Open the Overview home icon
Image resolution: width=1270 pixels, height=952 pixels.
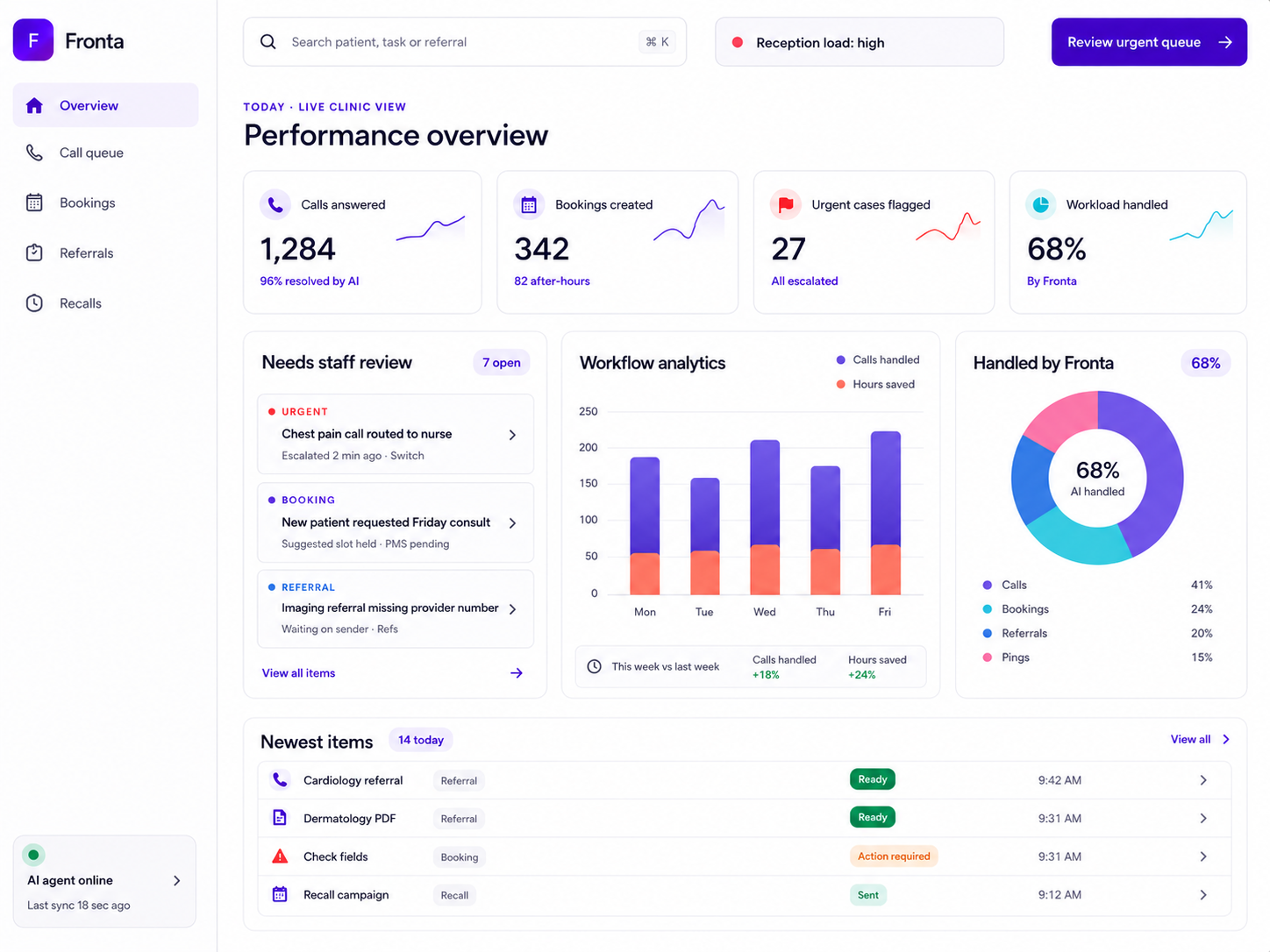[34, 106]
